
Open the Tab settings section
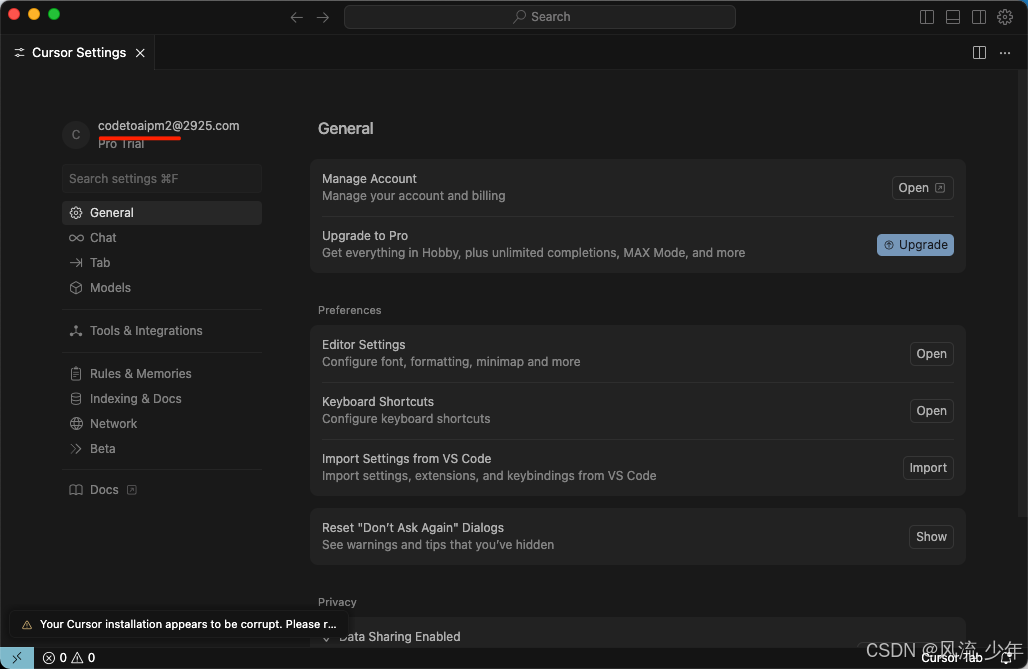coord(162,262)
